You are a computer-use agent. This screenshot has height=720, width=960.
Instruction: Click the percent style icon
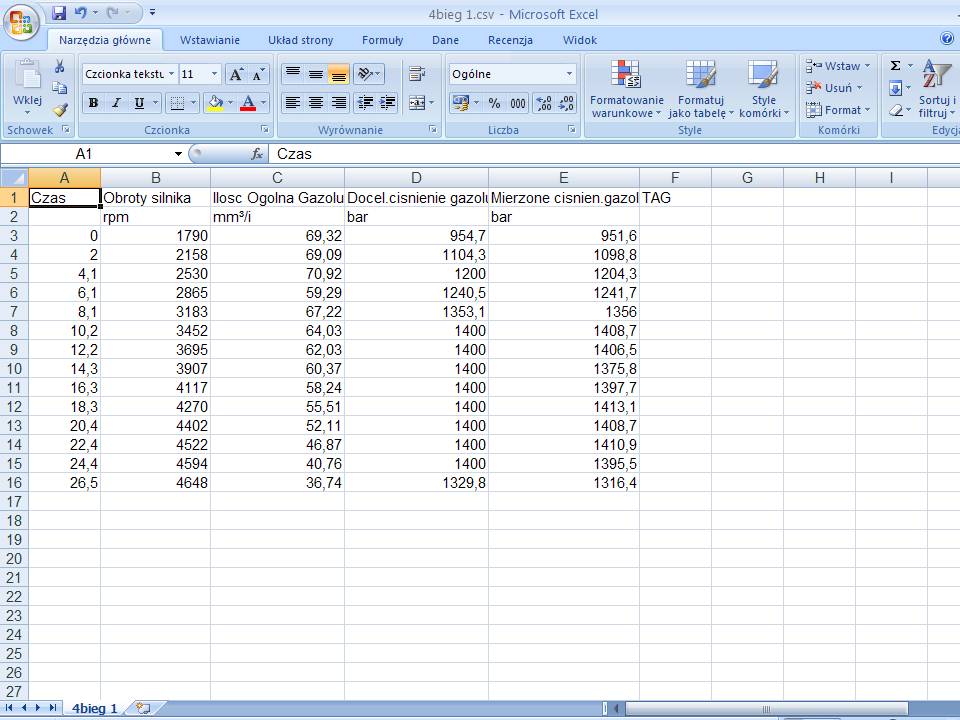494,103
